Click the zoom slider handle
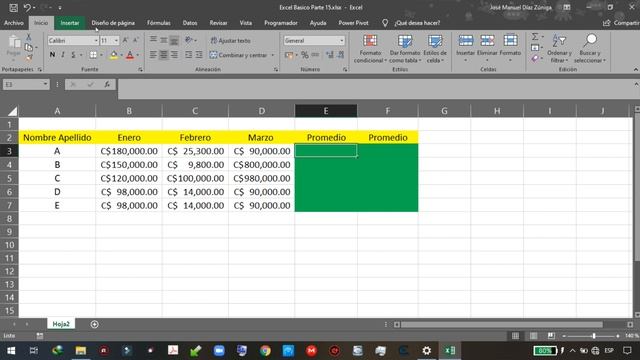This screenshot has height=360, width=640. (594, 336)
